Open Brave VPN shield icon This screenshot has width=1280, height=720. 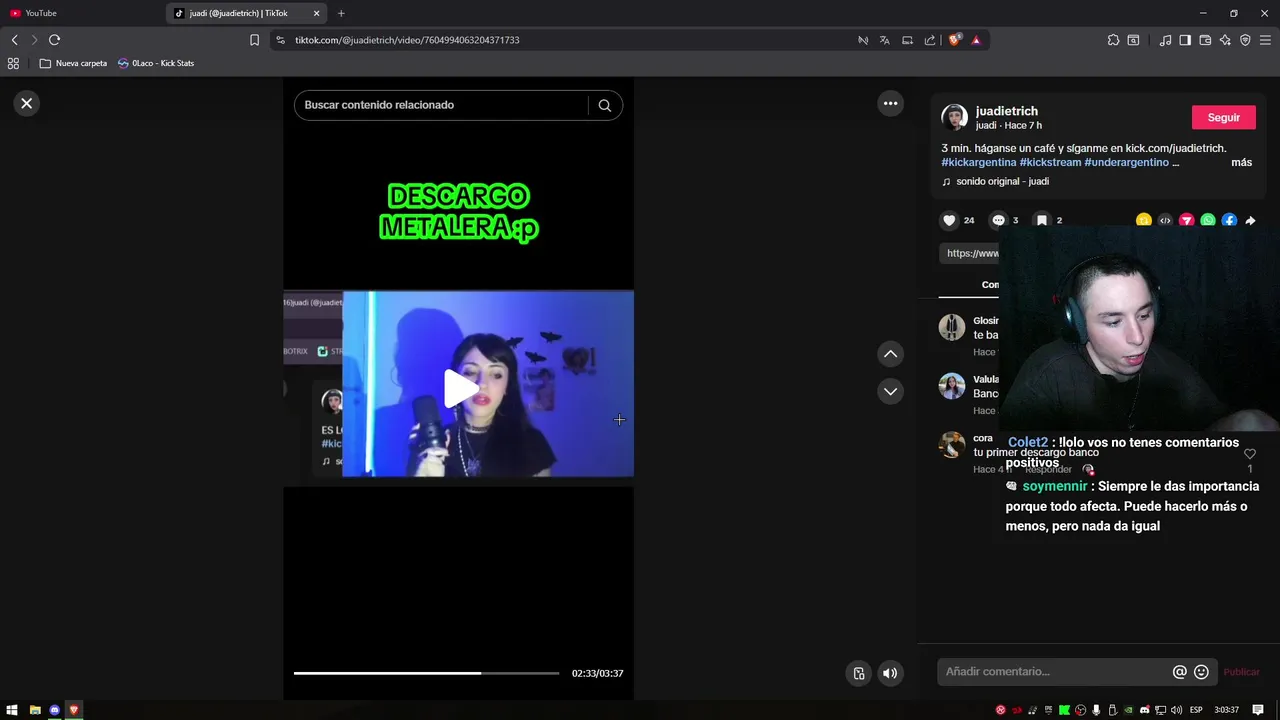[x=1245, y=40]
